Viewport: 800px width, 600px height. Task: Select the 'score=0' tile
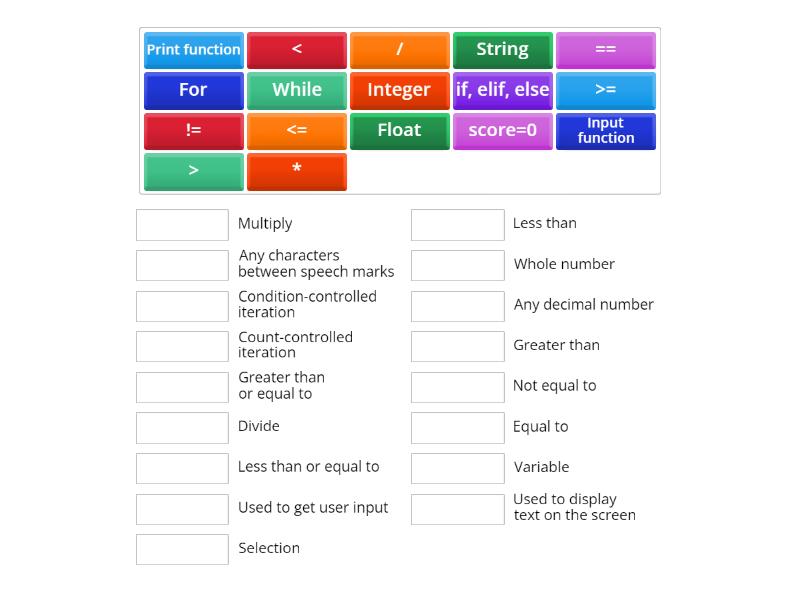pyautogui.click(x=502, y=131)
